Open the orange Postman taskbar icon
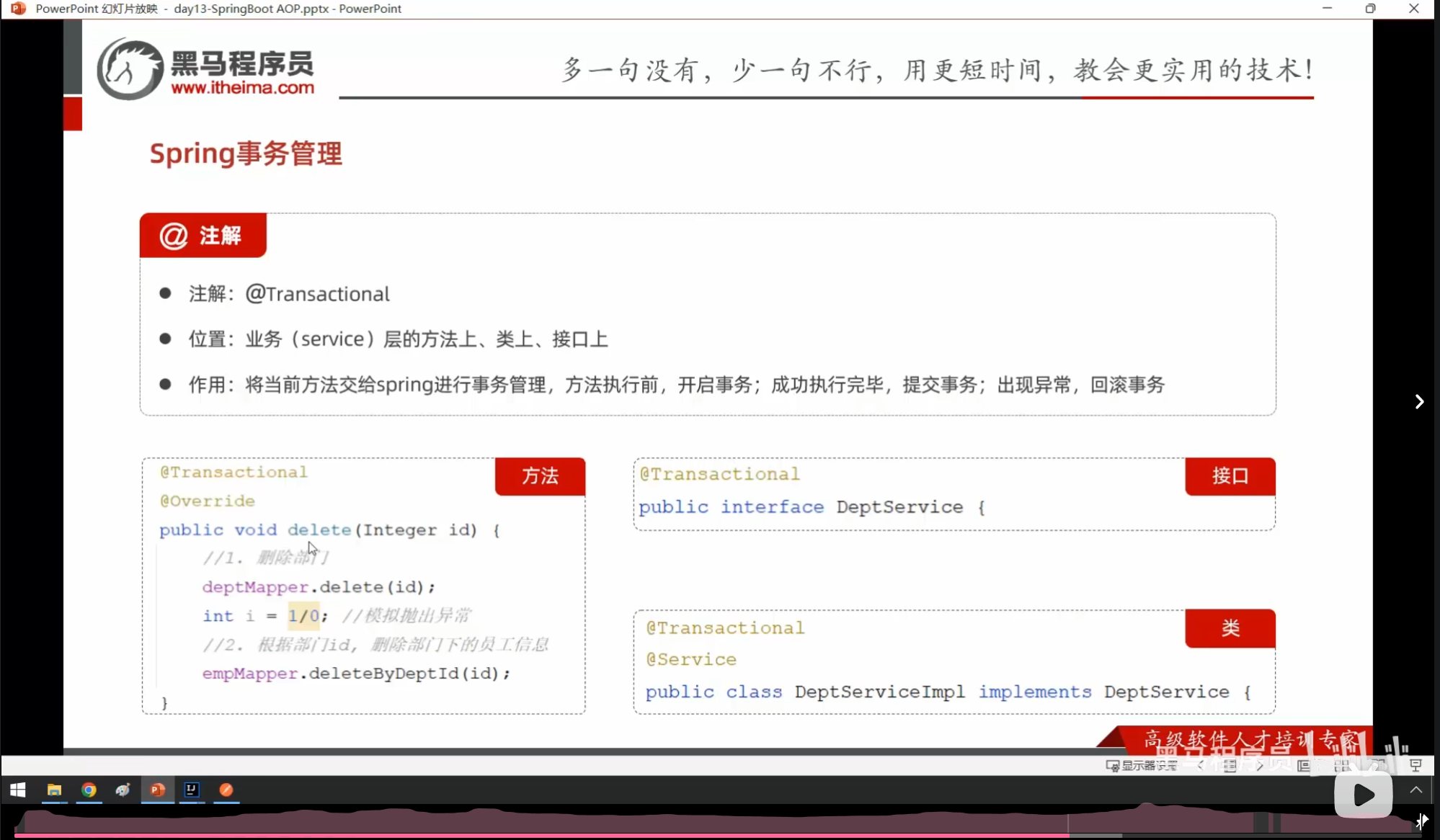The height and width of the screenshot is (840, 1440). 226,790
